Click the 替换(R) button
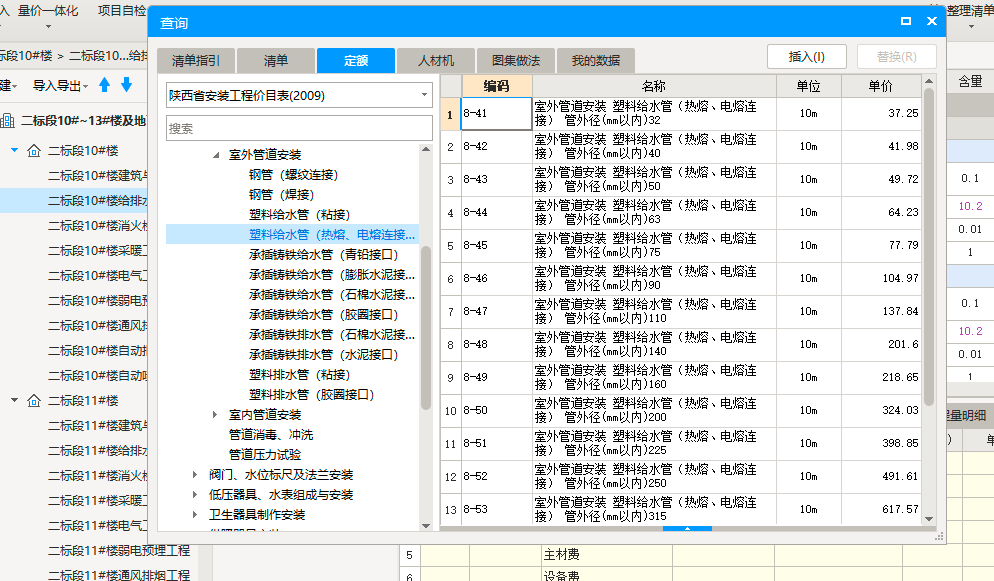The image size is (994, 581). pyautogui.click(x=896, y=56)
